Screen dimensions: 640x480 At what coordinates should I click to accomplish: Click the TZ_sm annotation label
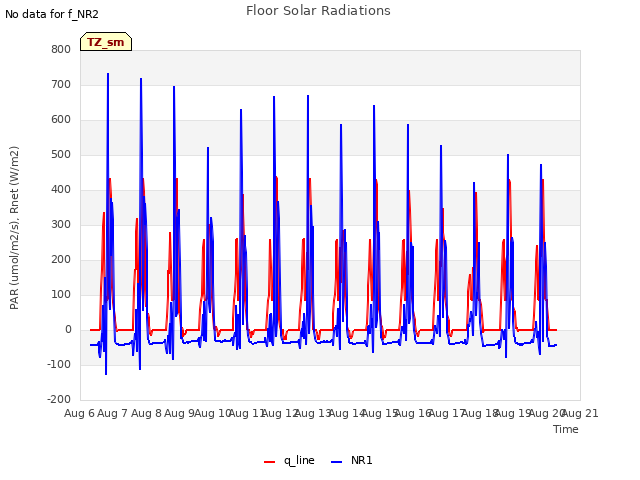tap(106, 42)
